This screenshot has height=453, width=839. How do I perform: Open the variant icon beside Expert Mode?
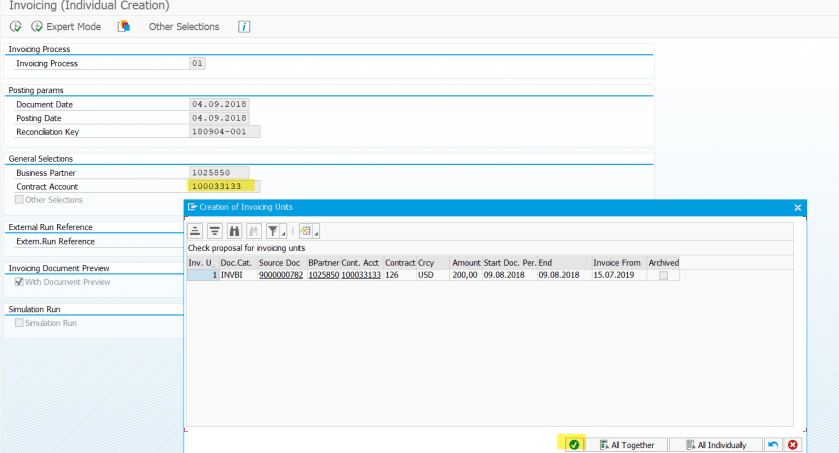(124, 26)
